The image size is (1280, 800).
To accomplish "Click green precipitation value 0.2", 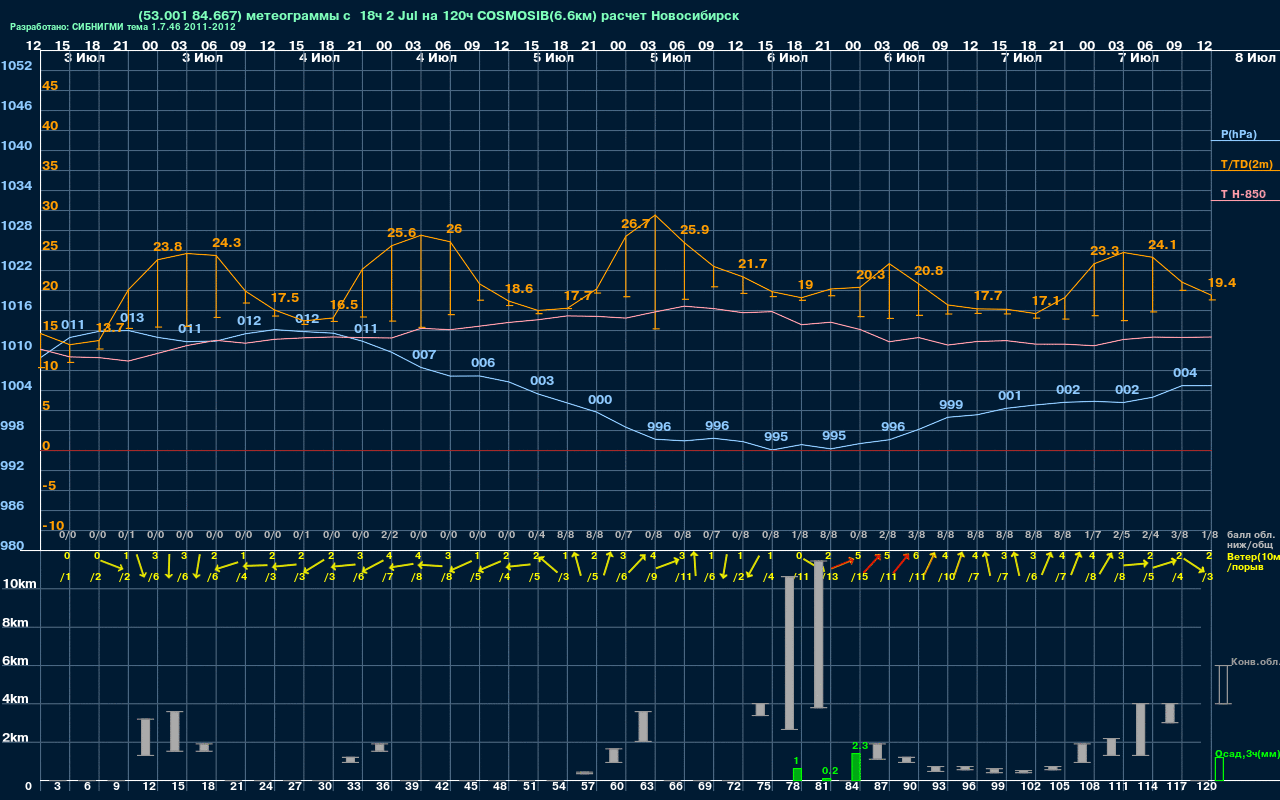I will pyautogui.click(x=830, y=771).
